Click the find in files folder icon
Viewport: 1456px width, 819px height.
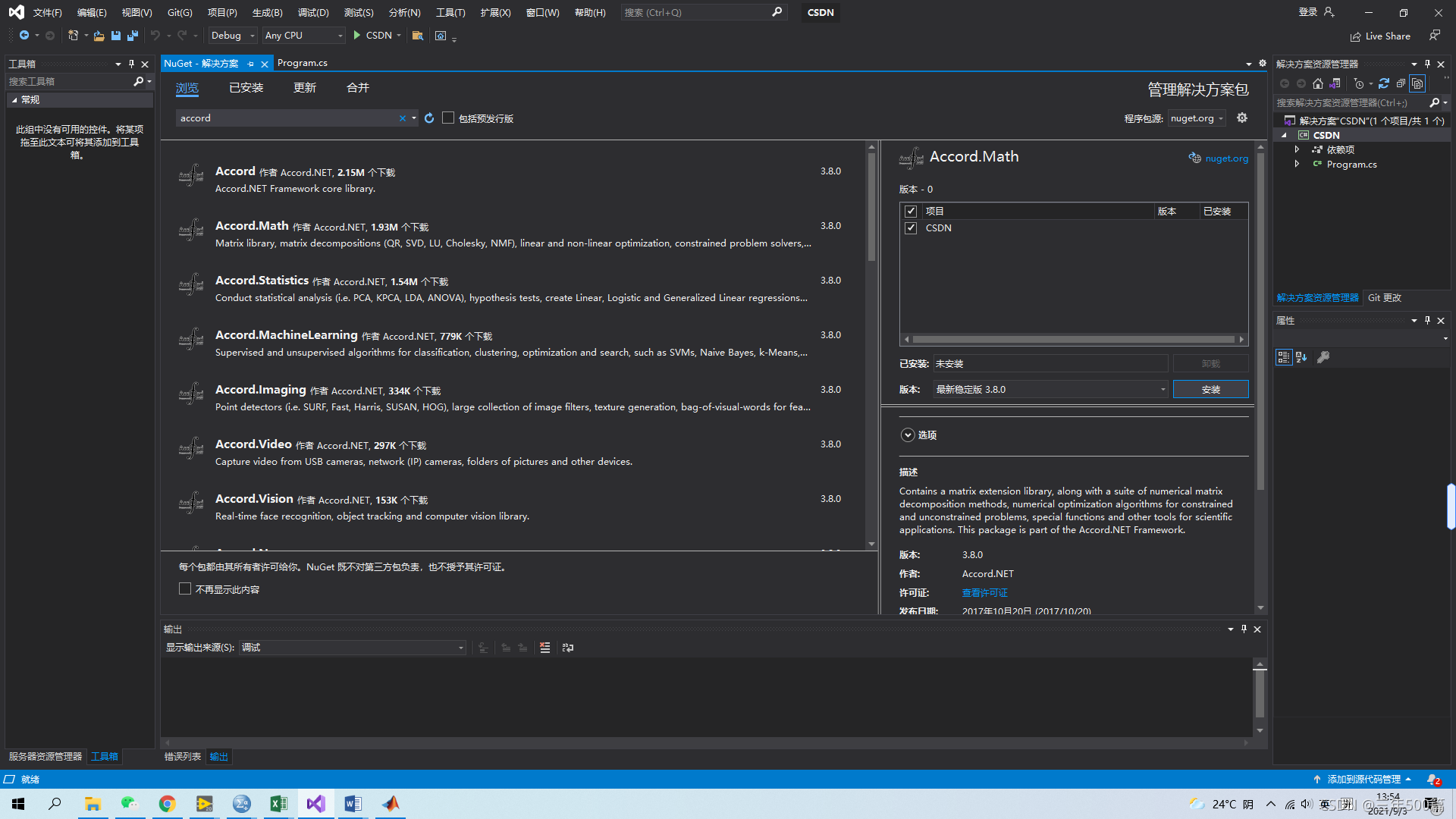coord(418,36)
